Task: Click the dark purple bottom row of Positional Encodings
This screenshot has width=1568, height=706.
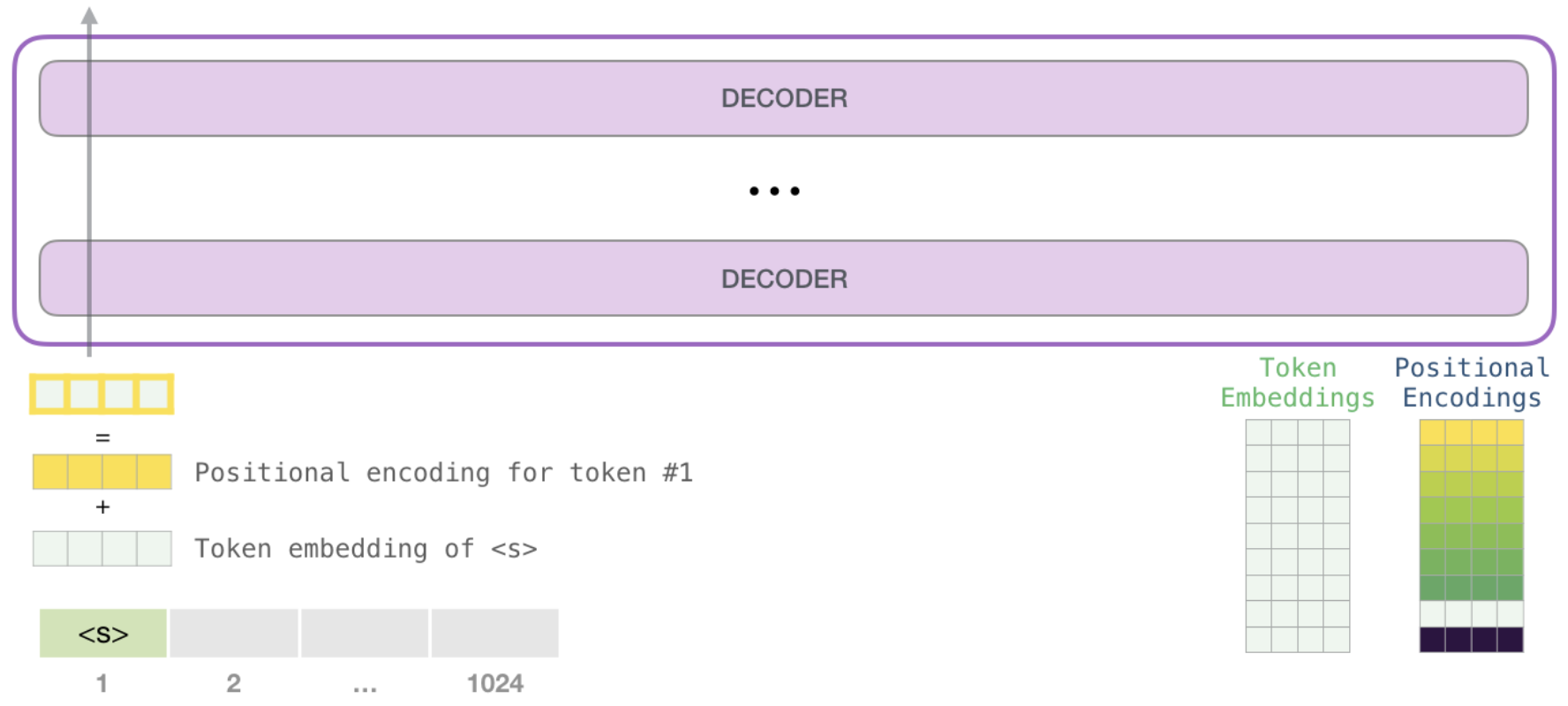Action: pyautogui.click(x=1472, y=640)
